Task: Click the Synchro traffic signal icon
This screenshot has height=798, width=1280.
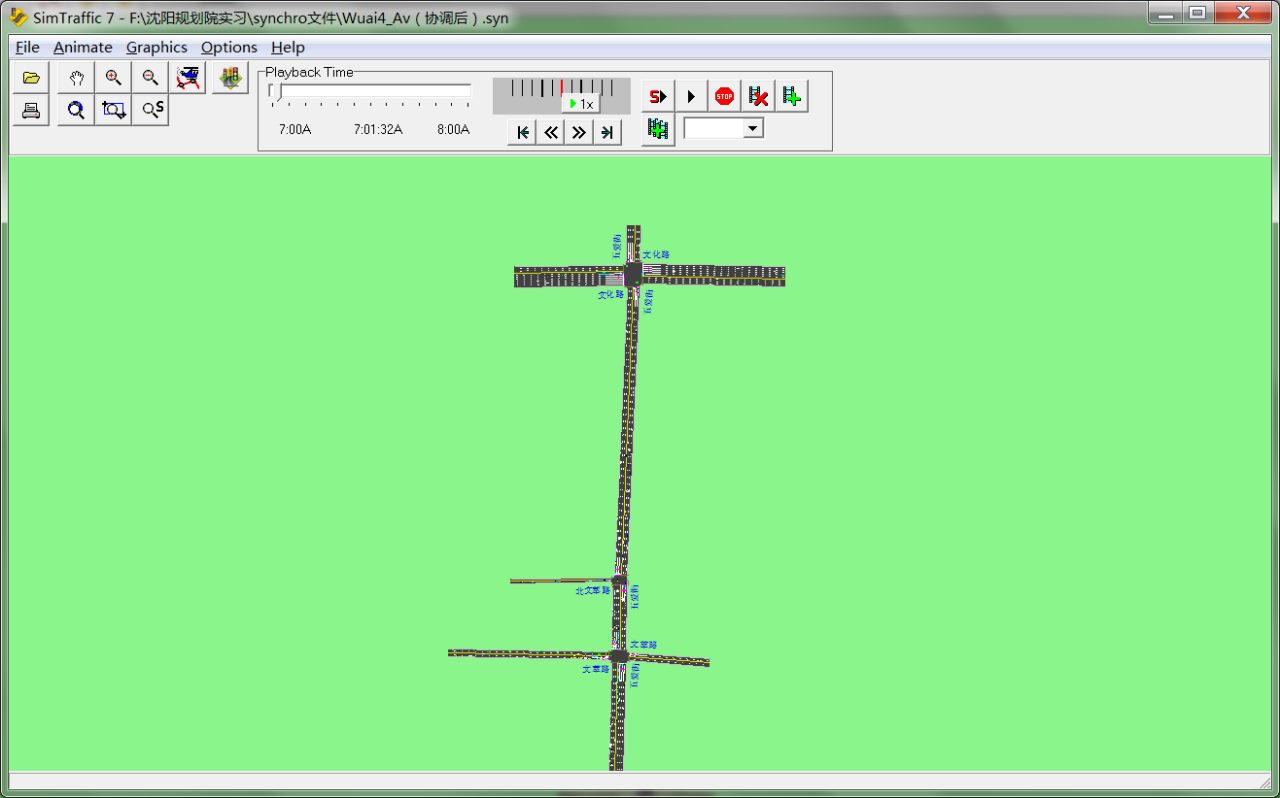Action: pos(230,78)
